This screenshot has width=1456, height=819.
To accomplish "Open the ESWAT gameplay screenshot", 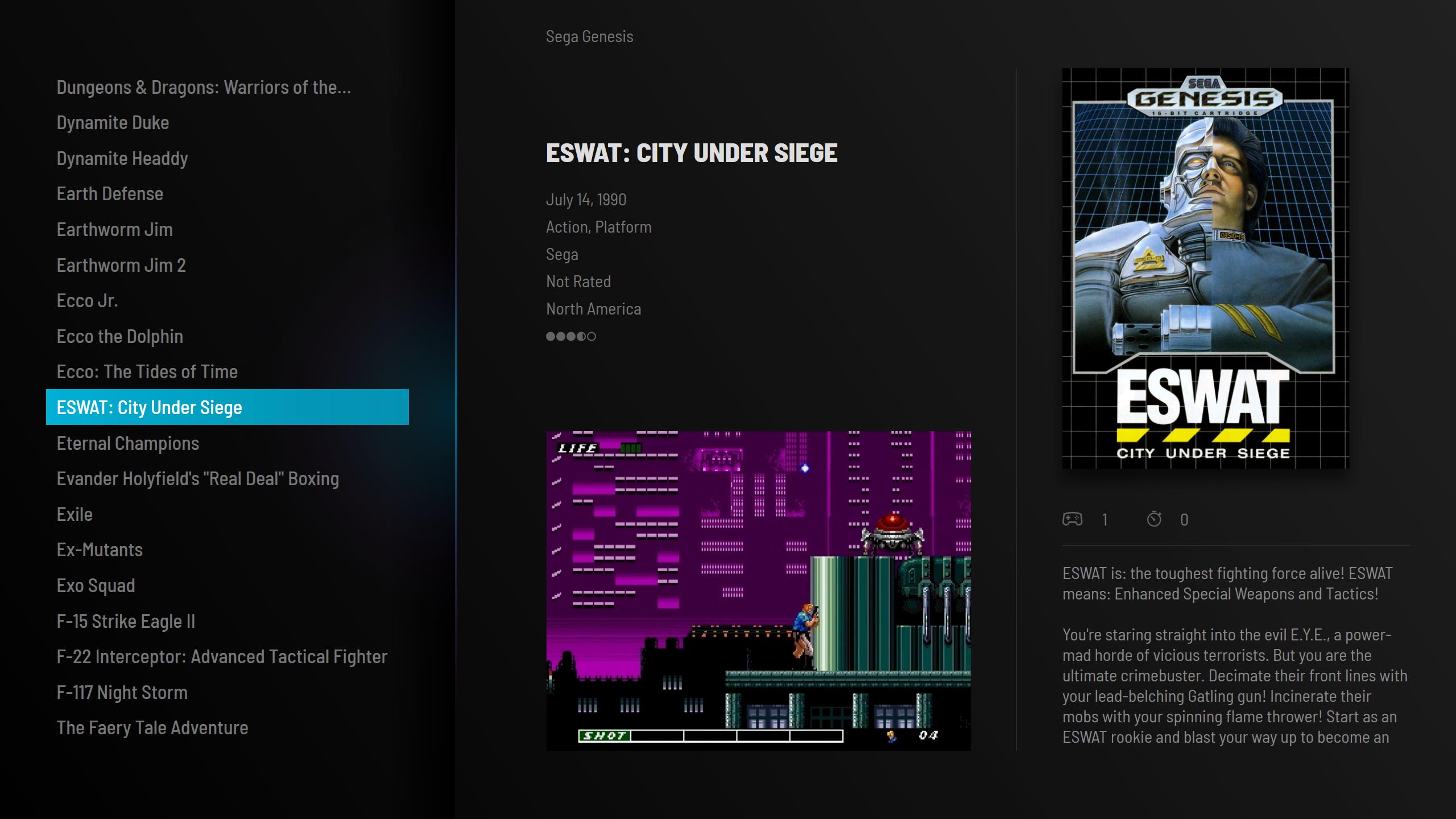I will (759, 591).
